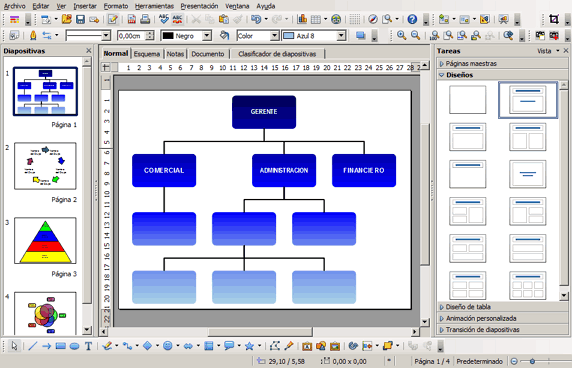
Task: Select the callout shapes tool
Action: coord(229,346)
